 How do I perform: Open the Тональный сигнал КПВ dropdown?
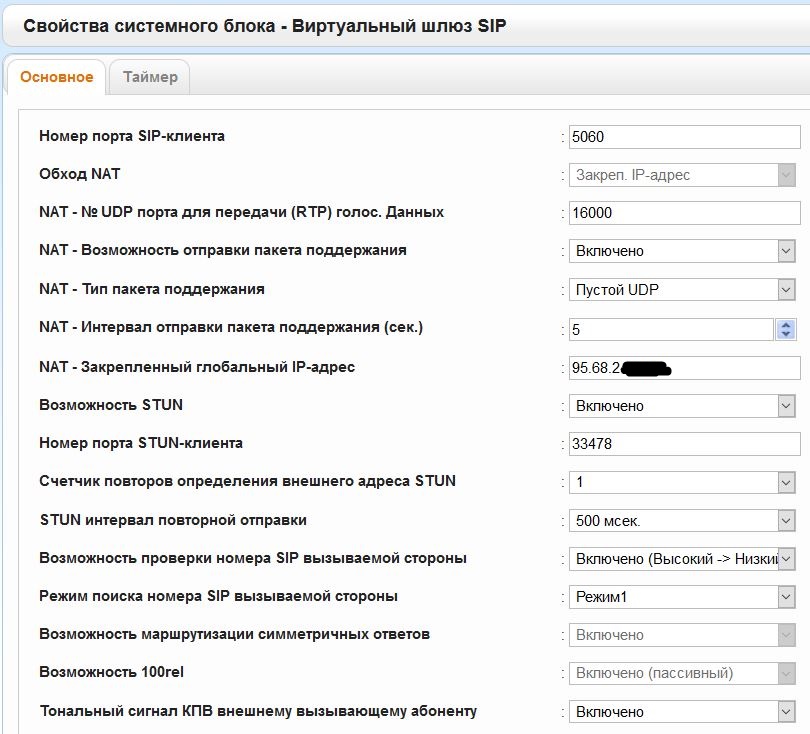682,712
